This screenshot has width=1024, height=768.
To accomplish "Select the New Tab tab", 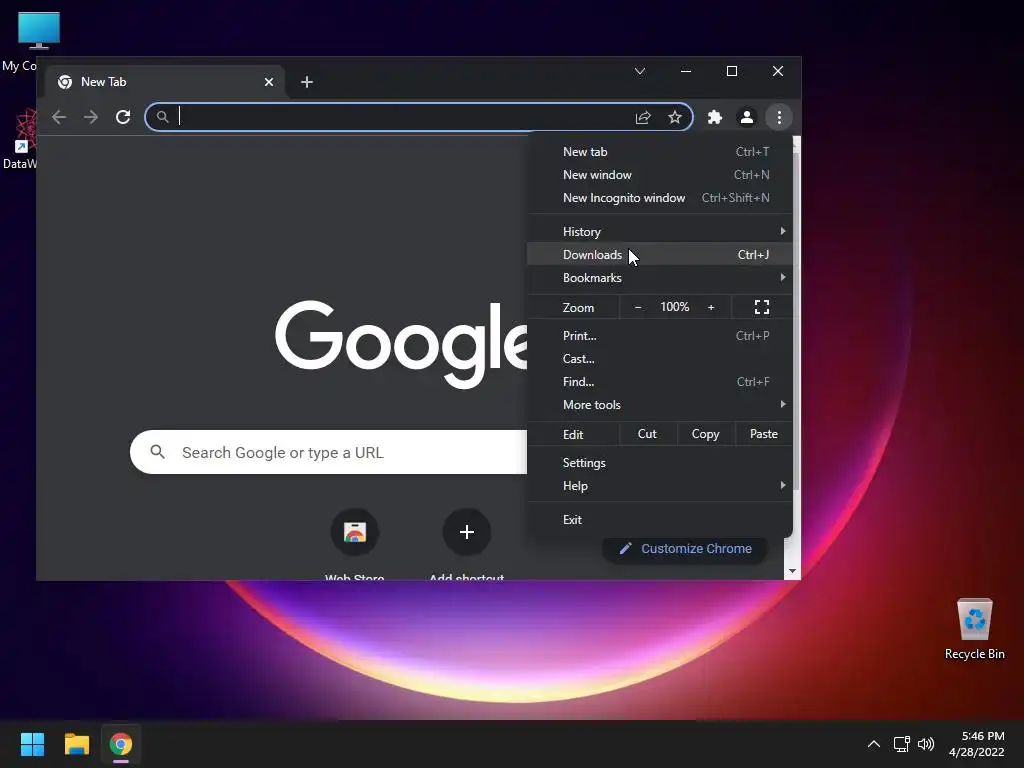I will [165, 82].
